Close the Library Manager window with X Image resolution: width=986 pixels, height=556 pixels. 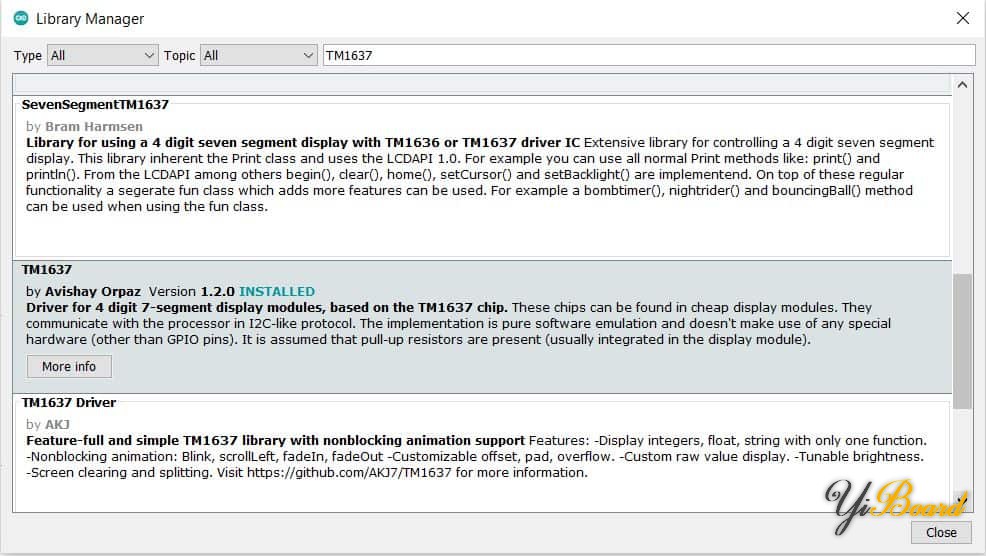[963, 18]
